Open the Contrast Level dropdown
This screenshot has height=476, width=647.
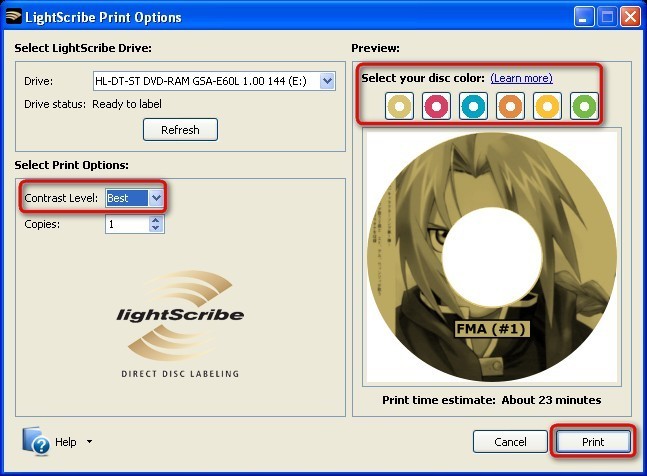pyautogui.click(x=156, y=198)
